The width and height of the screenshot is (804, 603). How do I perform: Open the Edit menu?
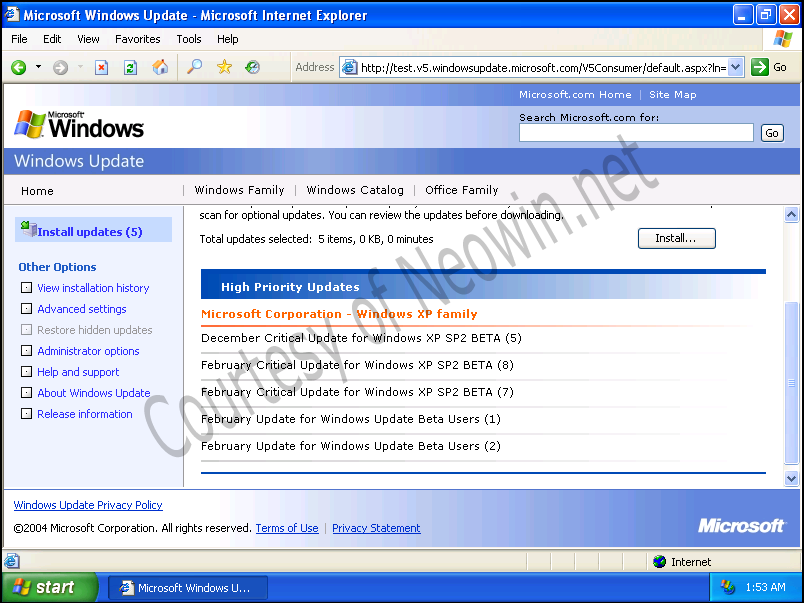tap(52, 39)
